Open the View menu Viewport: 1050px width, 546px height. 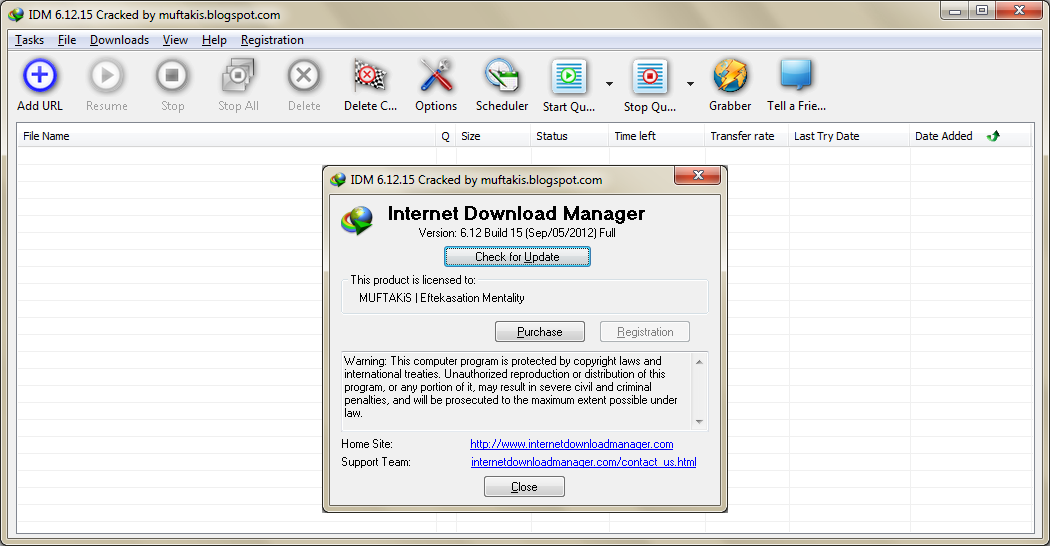pyautogui.click(x=175, y=40)
